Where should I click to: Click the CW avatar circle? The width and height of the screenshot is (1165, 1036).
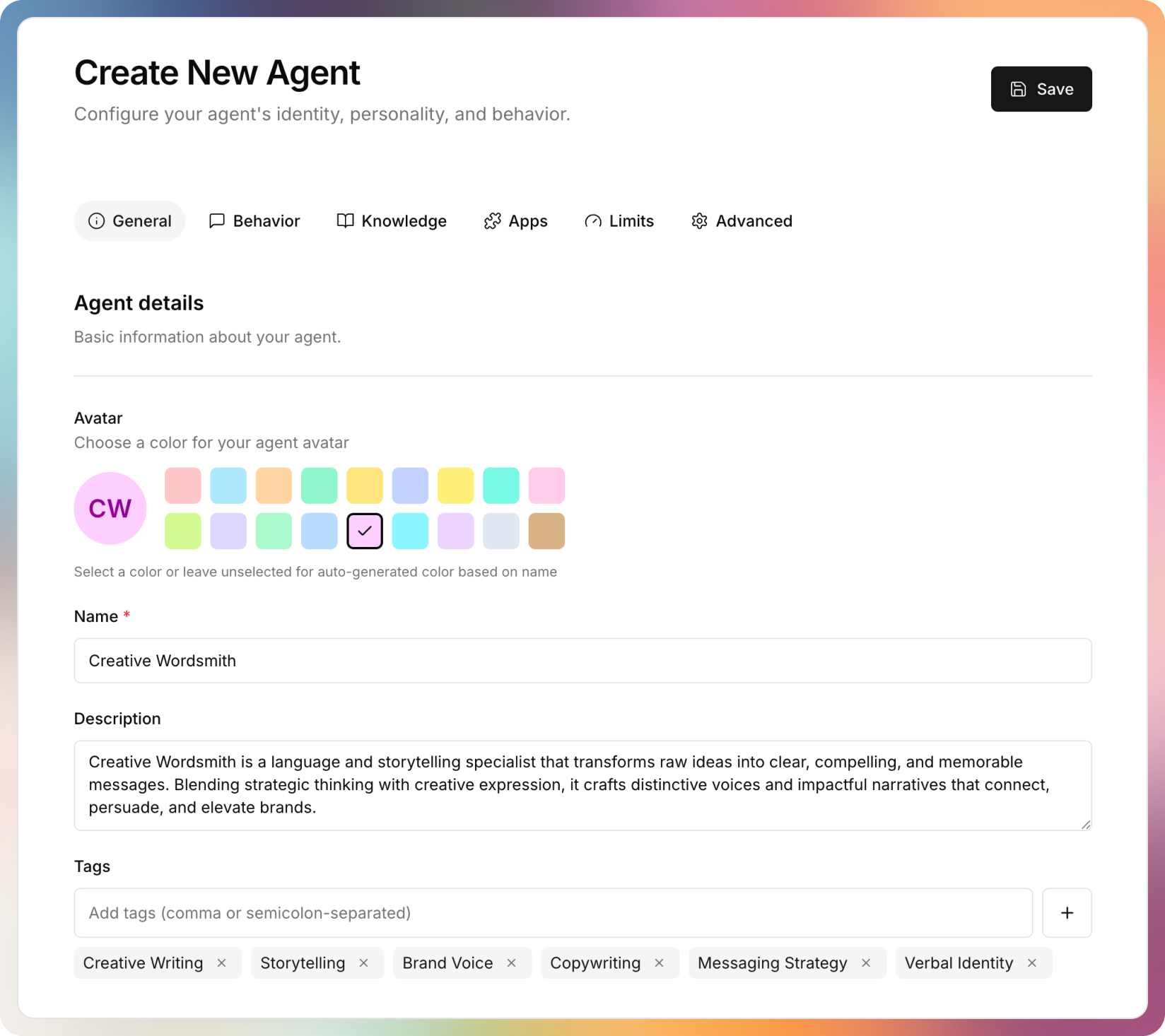(110, 507)
